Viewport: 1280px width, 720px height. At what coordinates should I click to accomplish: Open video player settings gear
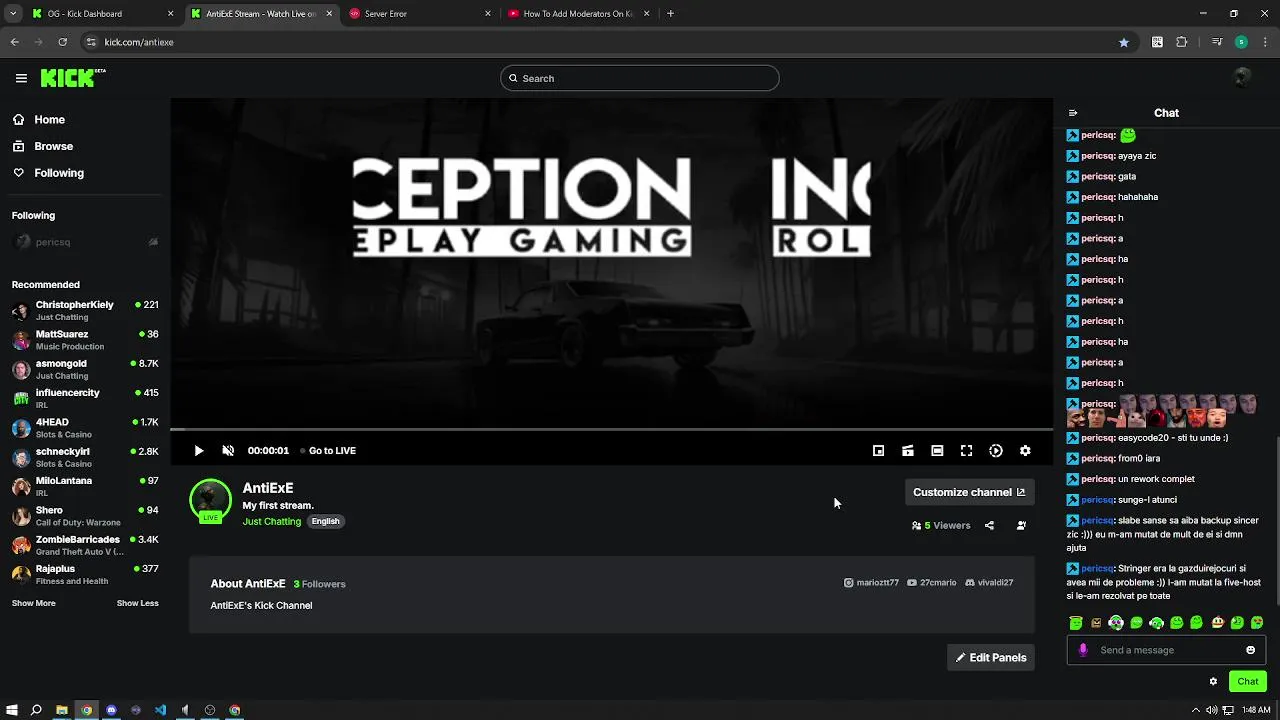point(1025,451)
